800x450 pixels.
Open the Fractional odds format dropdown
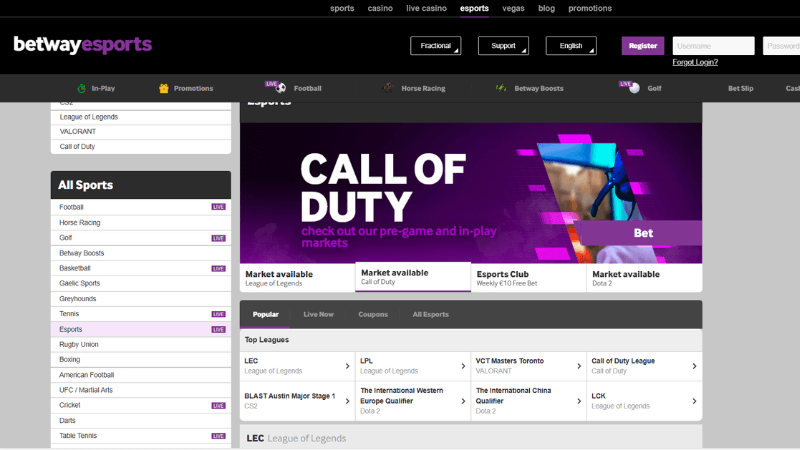436,46
